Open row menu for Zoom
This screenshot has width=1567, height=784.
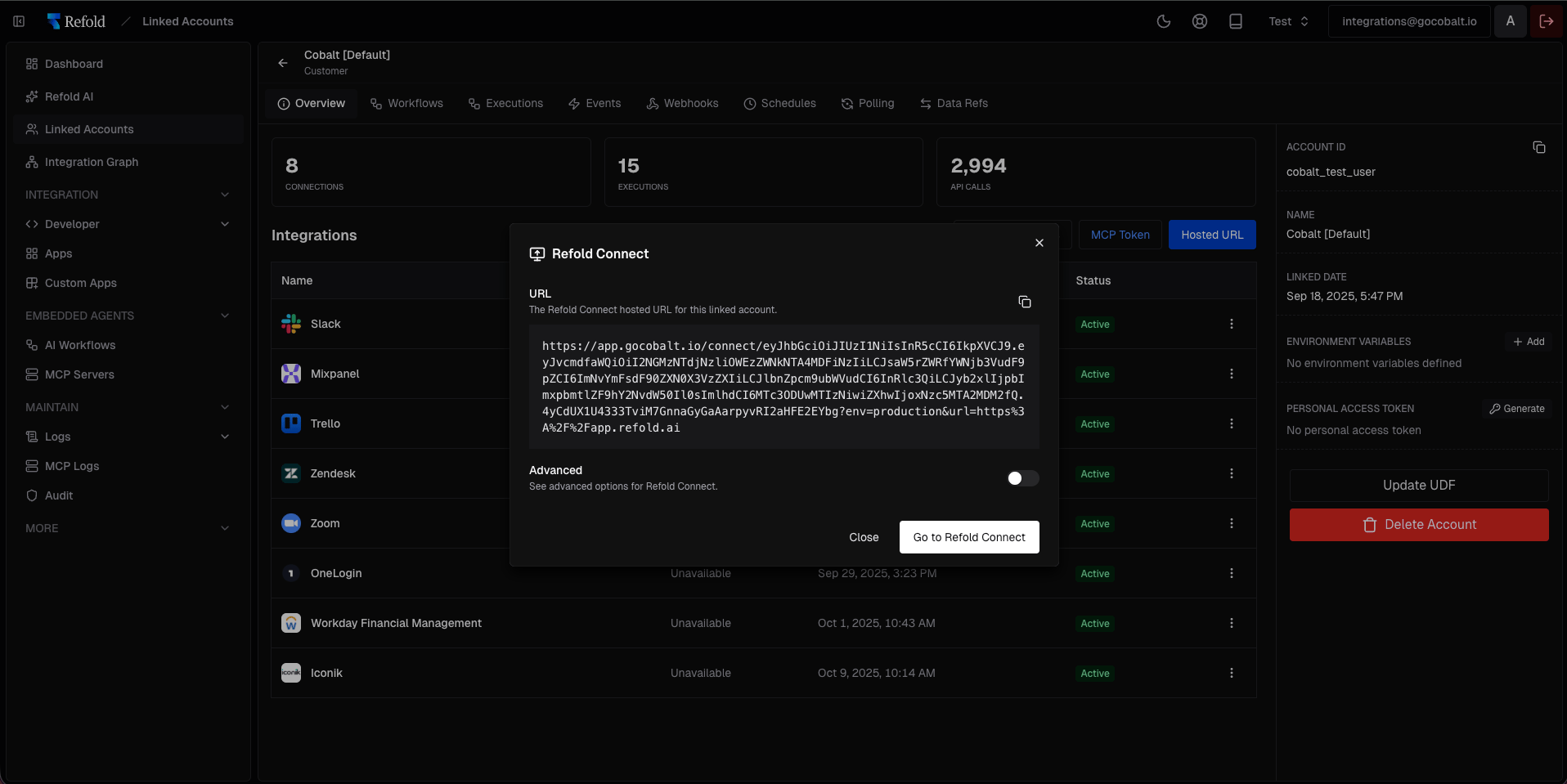point(1232,523)
